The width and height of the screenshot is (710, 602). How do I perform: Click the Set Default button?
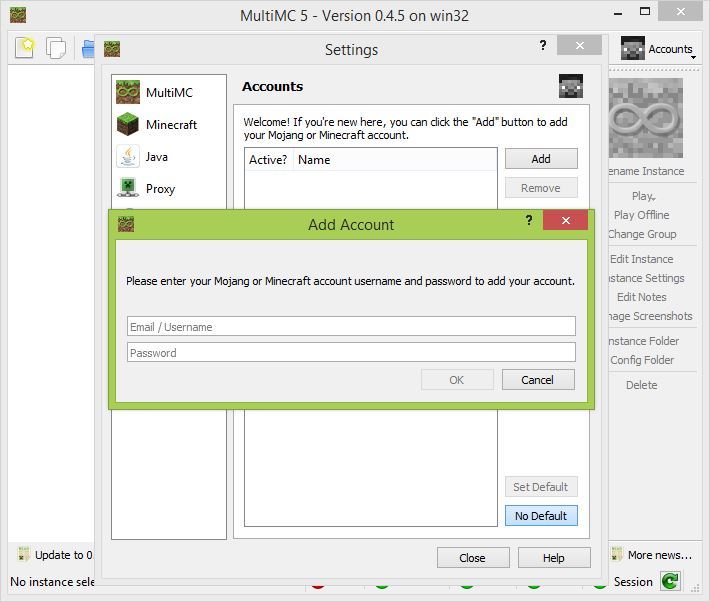click(x=541, y=487)
